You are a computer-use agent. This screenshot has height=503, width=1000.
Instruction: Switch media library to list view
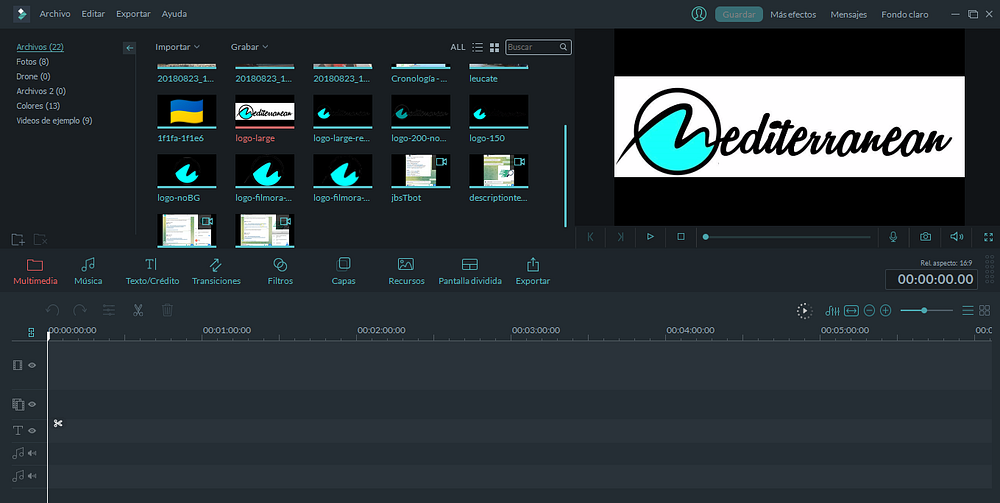pyautogui.click(x=477, y=47)
